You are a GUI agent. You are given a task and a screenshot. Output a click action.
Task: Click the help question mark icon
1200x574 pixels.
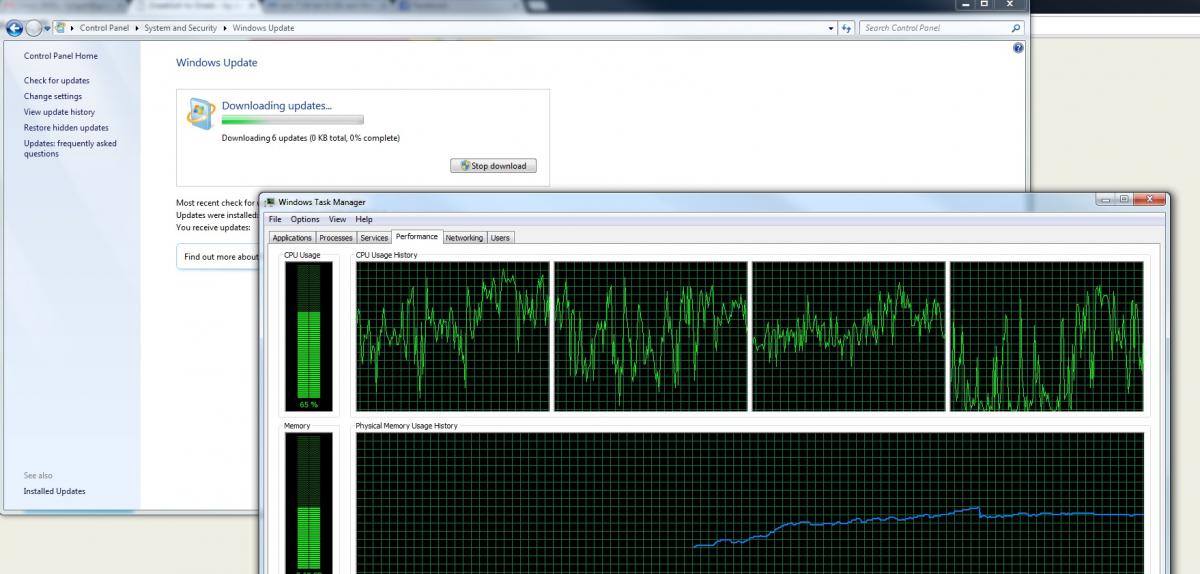click(x=1018, y=48)
